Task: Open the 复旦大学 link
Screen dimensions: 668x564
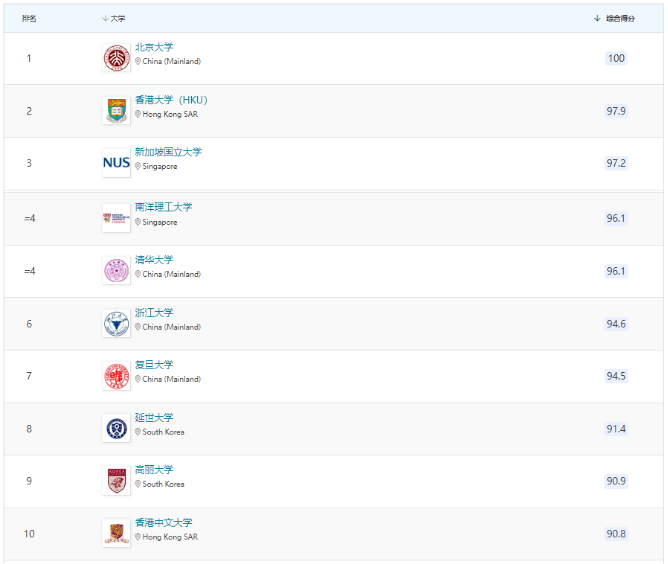Action: [x=154, y=365]
